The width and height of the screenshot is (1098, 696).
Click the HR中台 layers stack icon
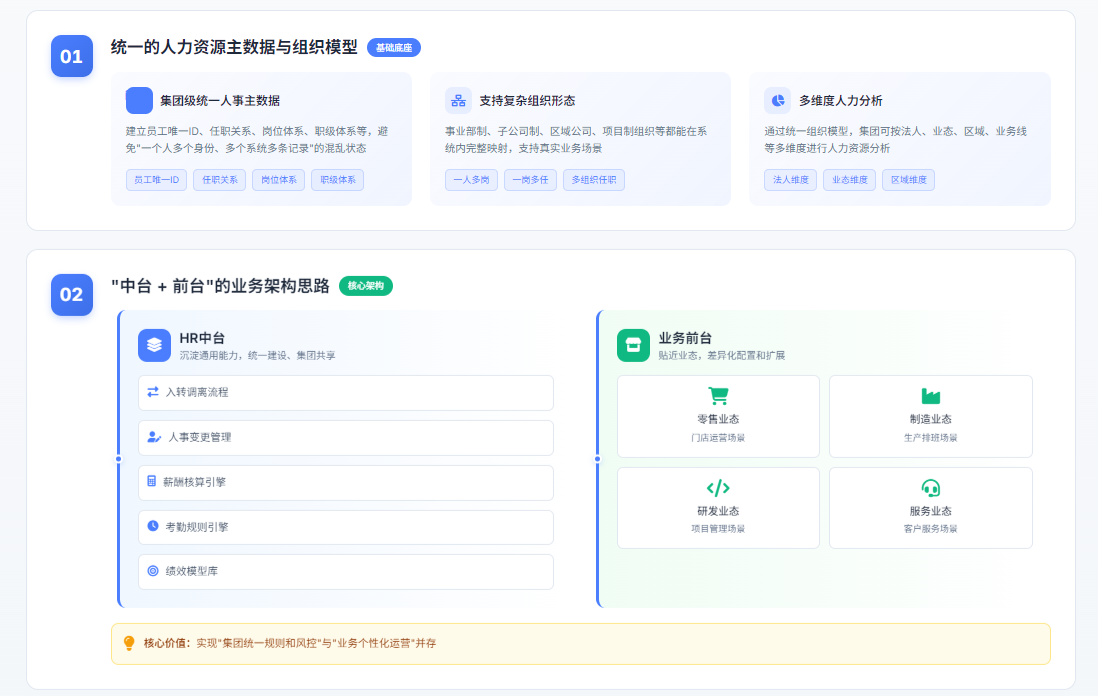point(154,345)
